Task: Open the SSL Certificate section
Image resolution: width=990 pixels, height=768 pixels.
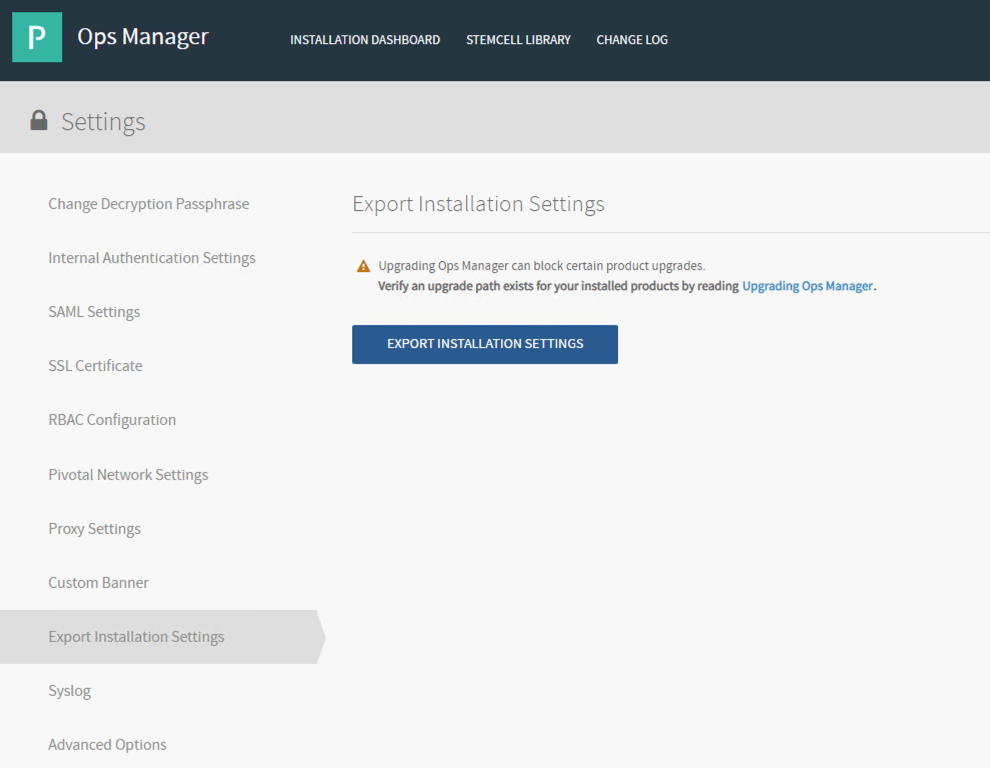Action: click(95, 366)
